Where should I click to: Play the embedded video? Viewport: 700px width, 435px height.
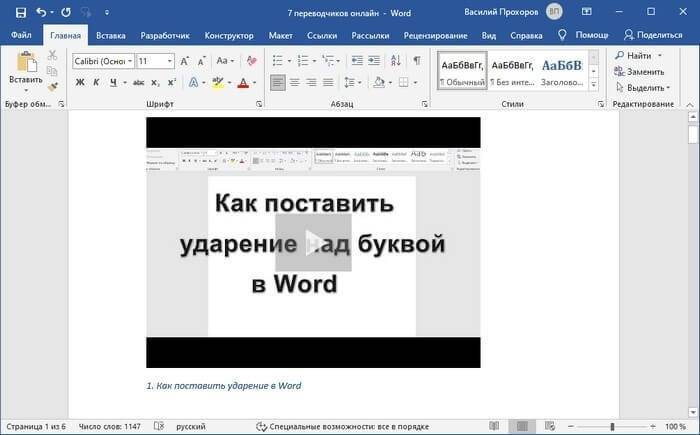pyautogui.click(x=313, y=243)
